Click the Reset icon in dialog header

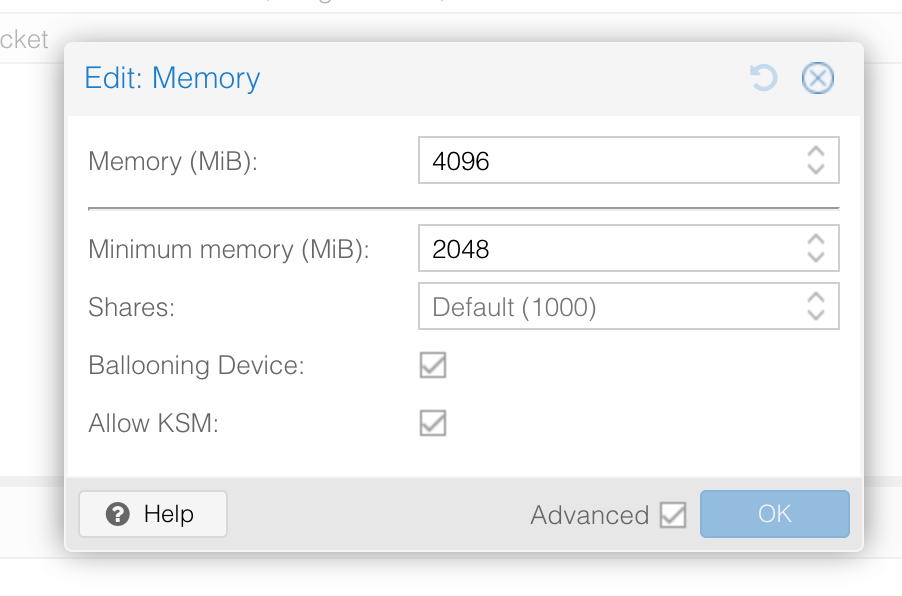pos(763,78)
